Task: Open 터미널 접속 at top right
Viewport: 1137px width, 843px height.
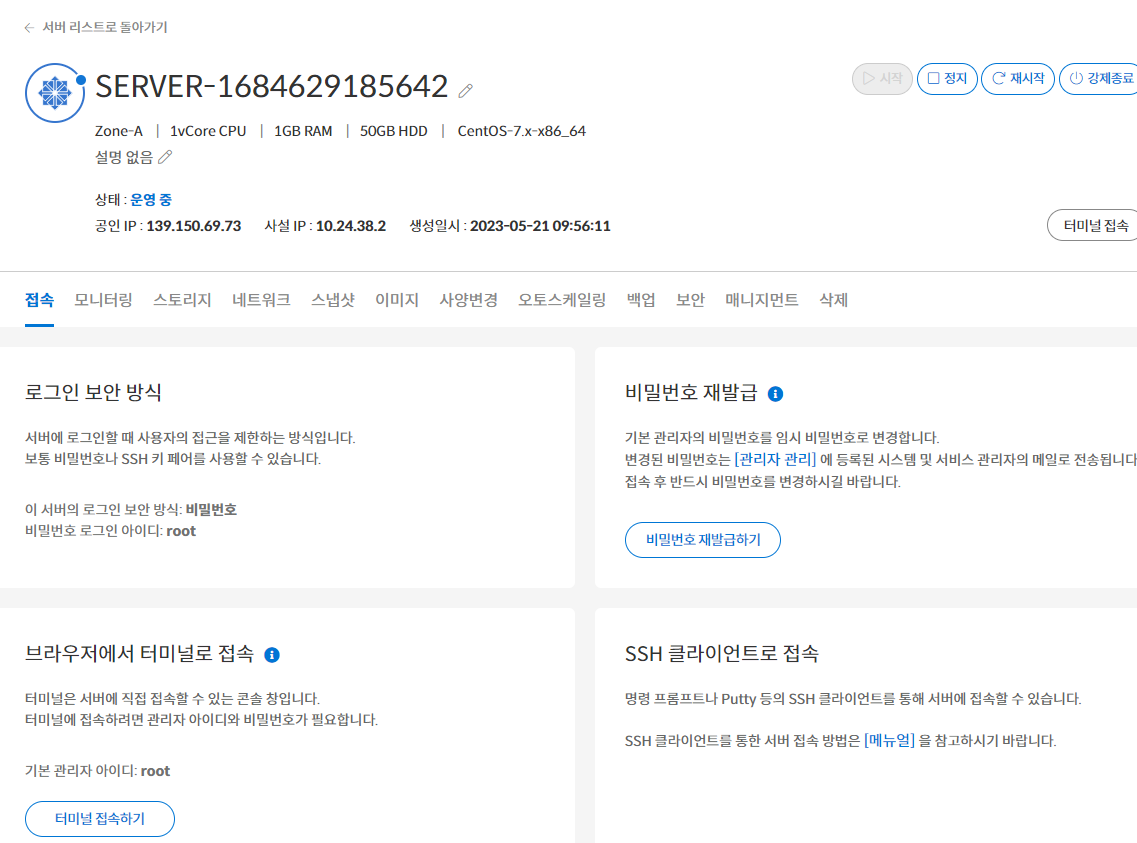Action: (1093, 225)
